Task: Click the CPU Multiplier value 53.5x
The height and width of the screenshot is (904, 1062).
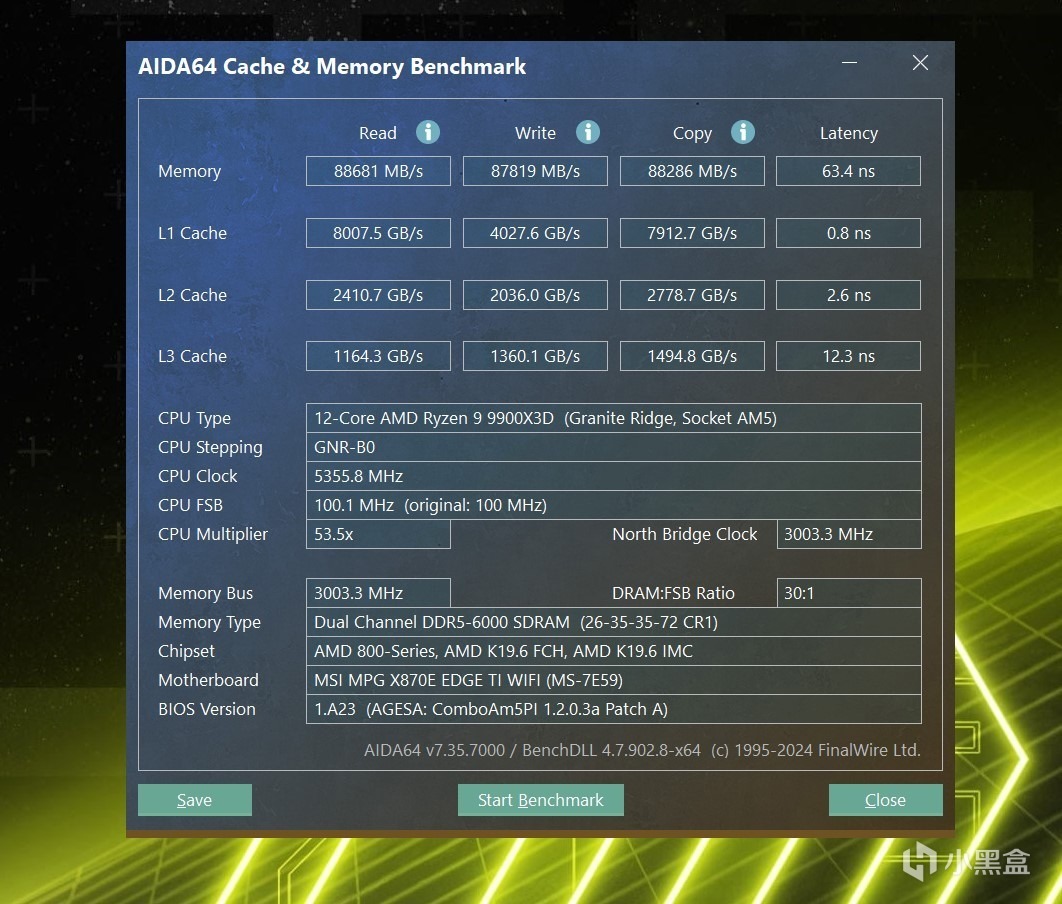Action: click(x=378, y=534)
